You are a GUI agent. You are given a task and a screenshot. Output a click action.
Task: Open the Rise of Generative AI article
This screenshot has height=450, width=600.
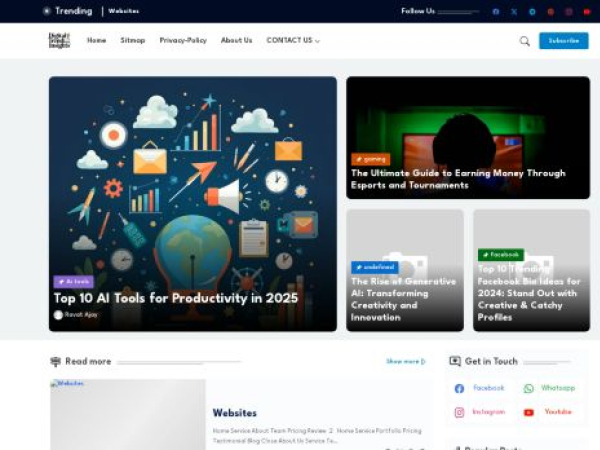402,299
